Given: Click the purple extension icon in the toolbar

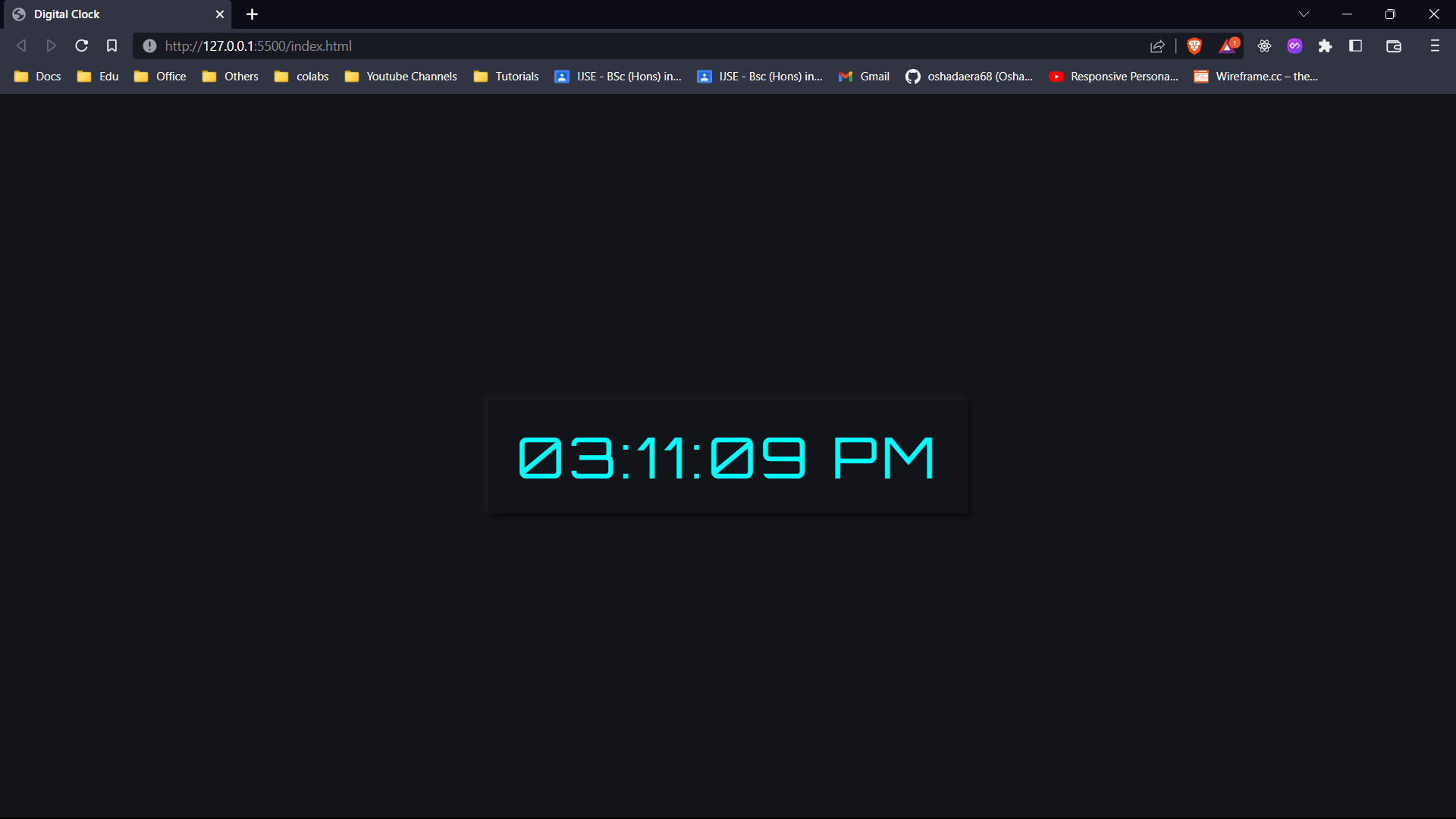Looking at the screenshot, I should coord(1294,45).
